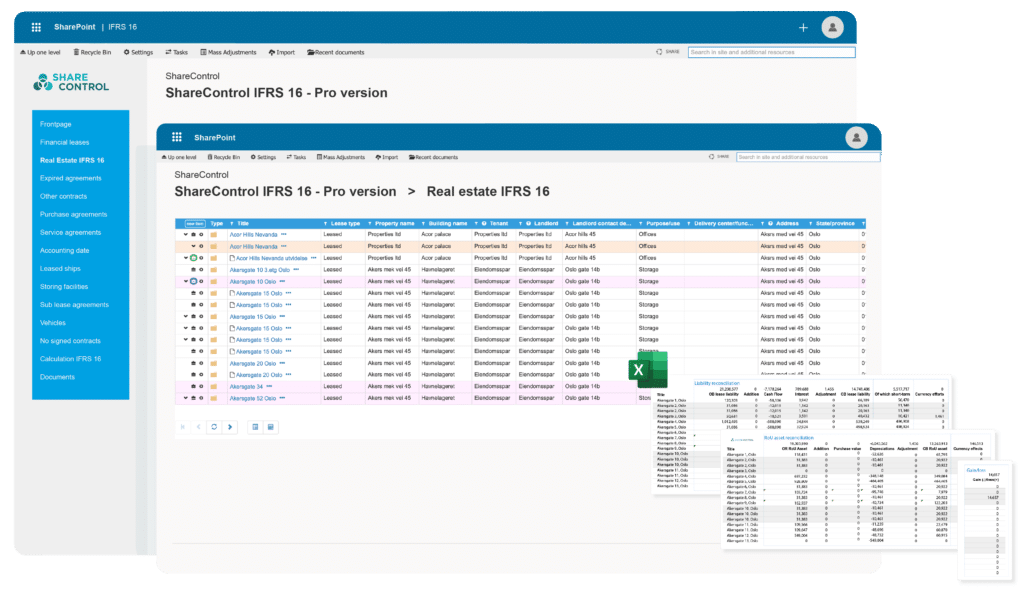The height and width of the screenshot is (592, 1024).
Task: Open filter on the Purpose/use column
Action: point(641,223)
